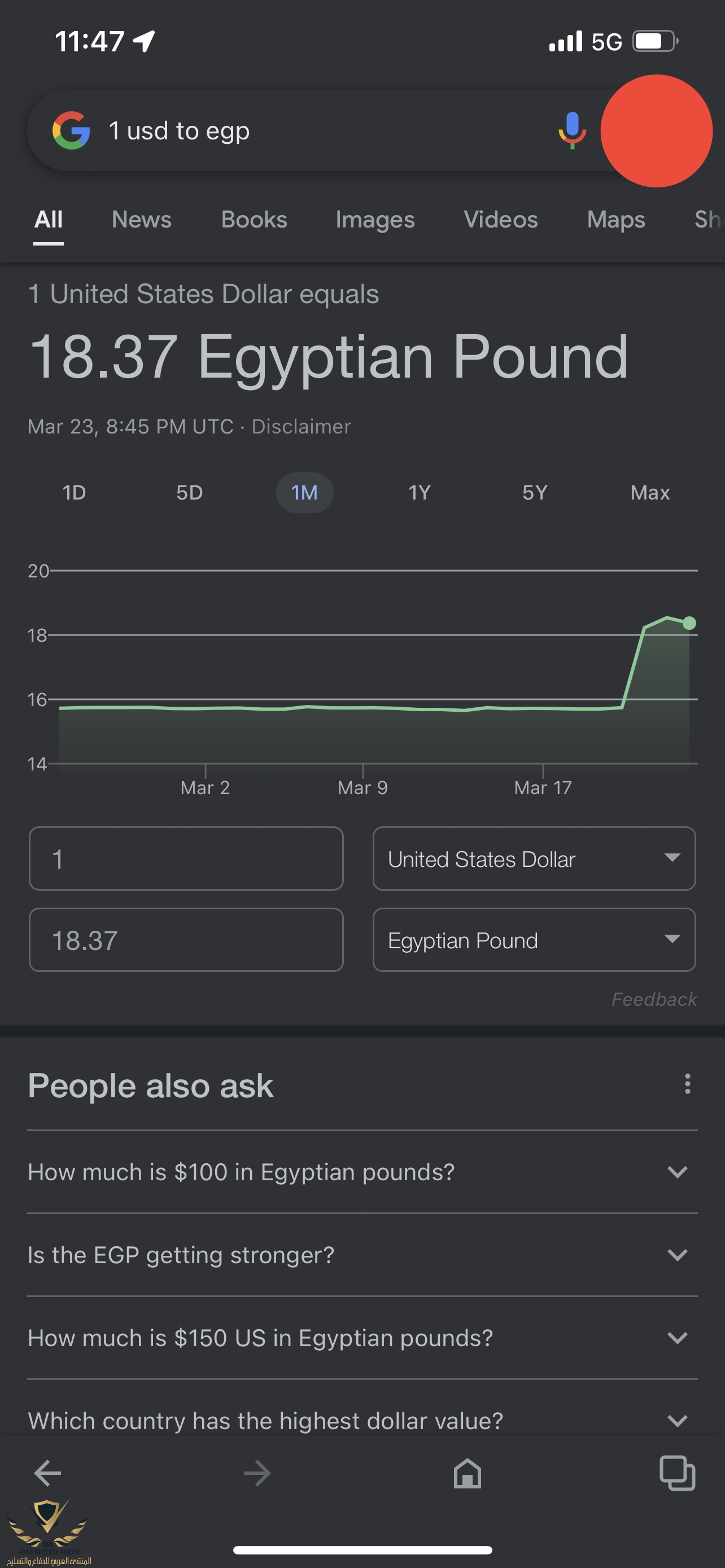The width and height of the screenshot is (725, 1568).
Task: Focus the 18.37 amount input field
Action: [x=186, y=940]
